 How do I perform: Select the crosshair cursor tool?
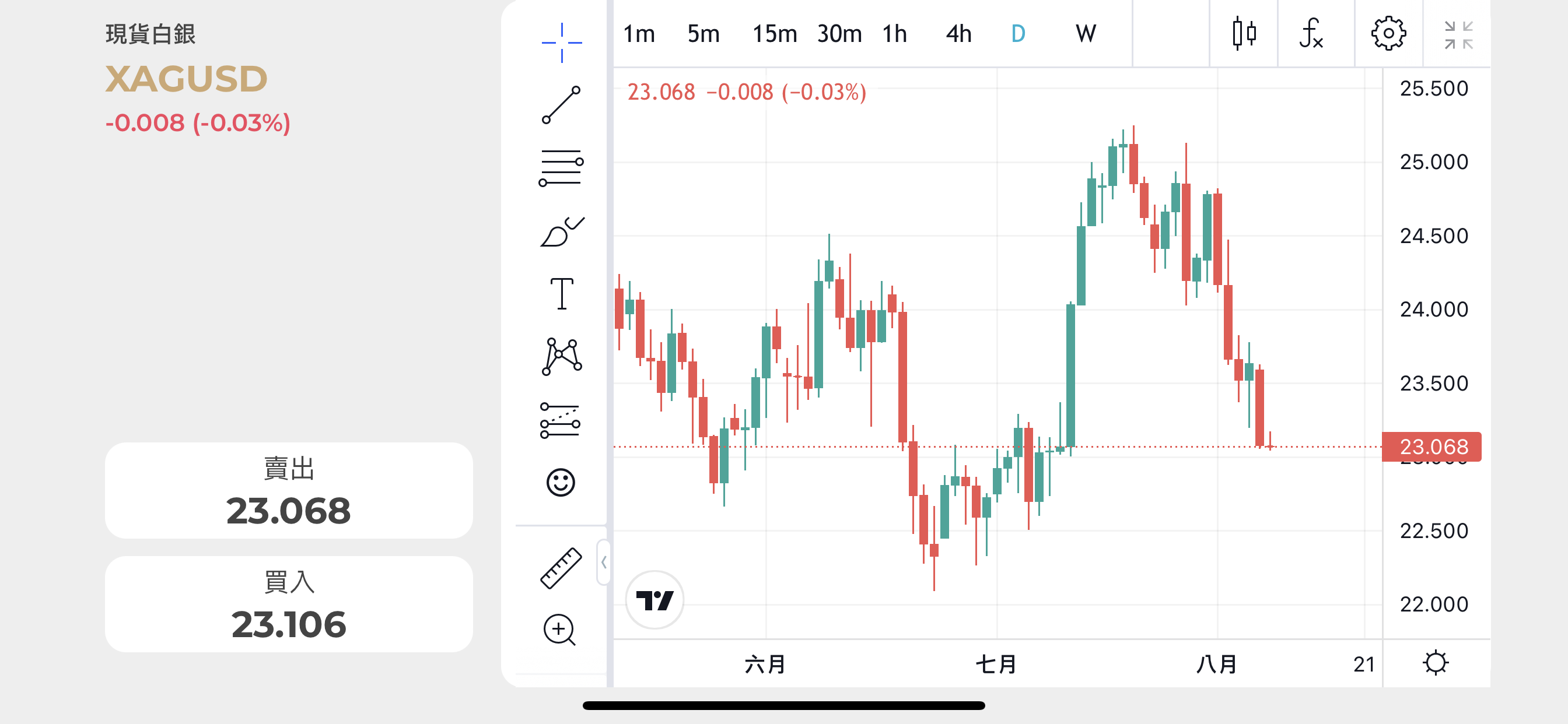(561, 43)
